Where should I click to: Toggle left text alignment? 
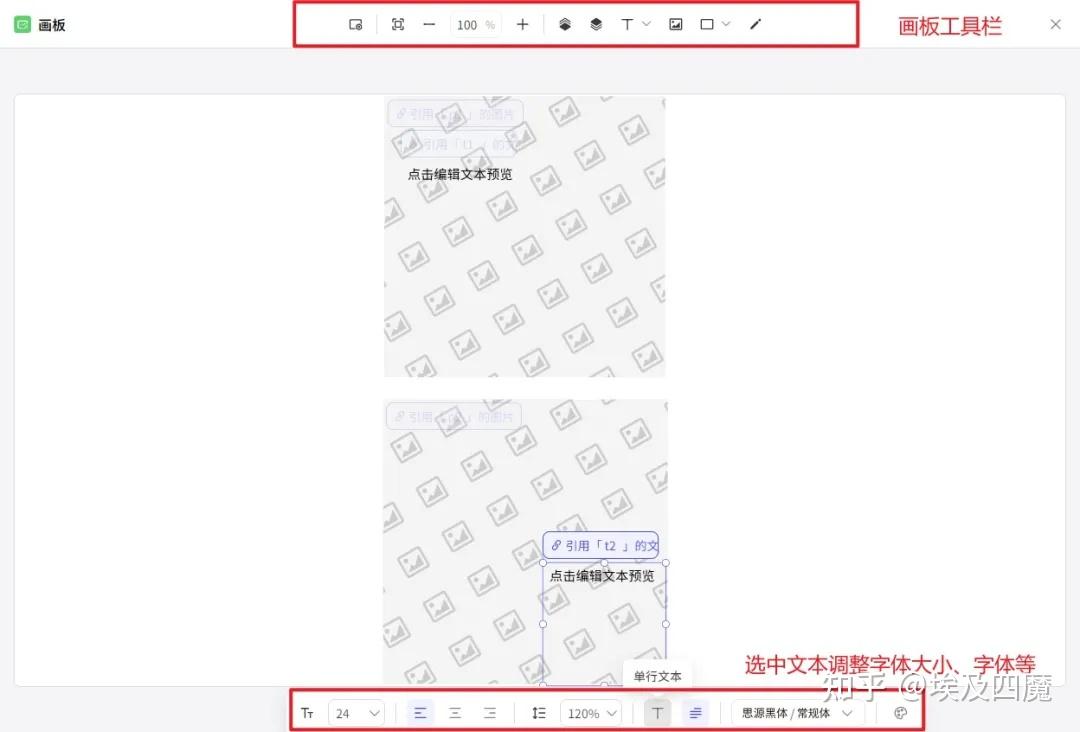tap(420, 713)
